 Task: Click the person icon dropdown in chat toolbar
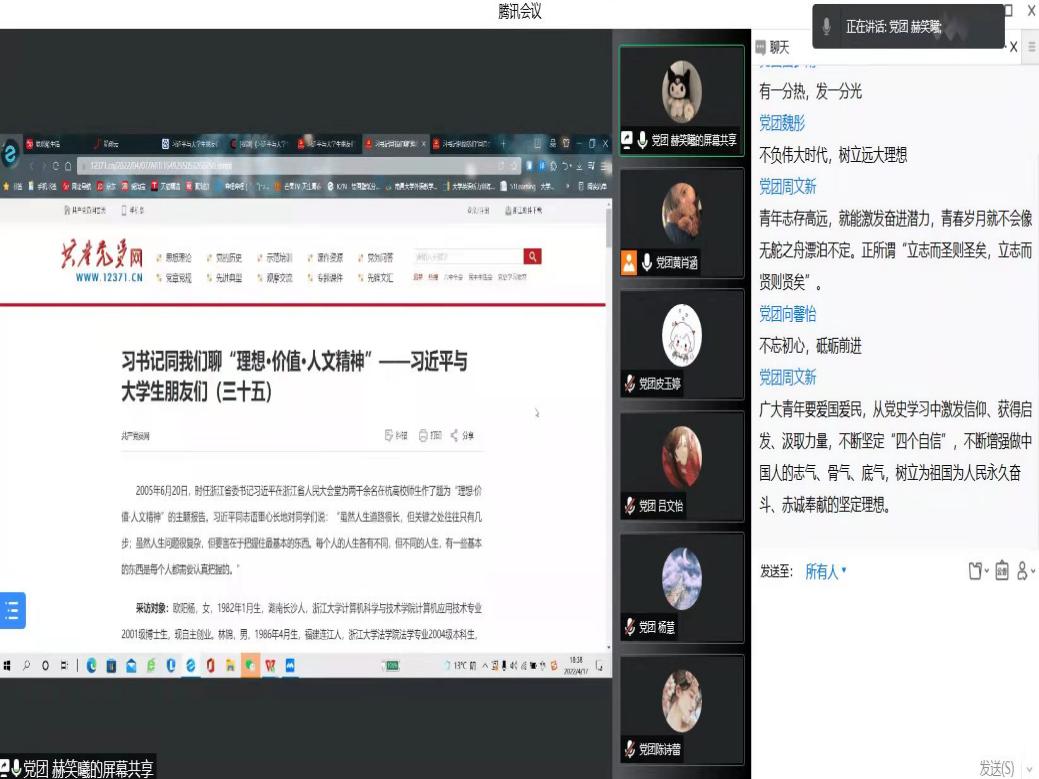[x=1025, y=570]
